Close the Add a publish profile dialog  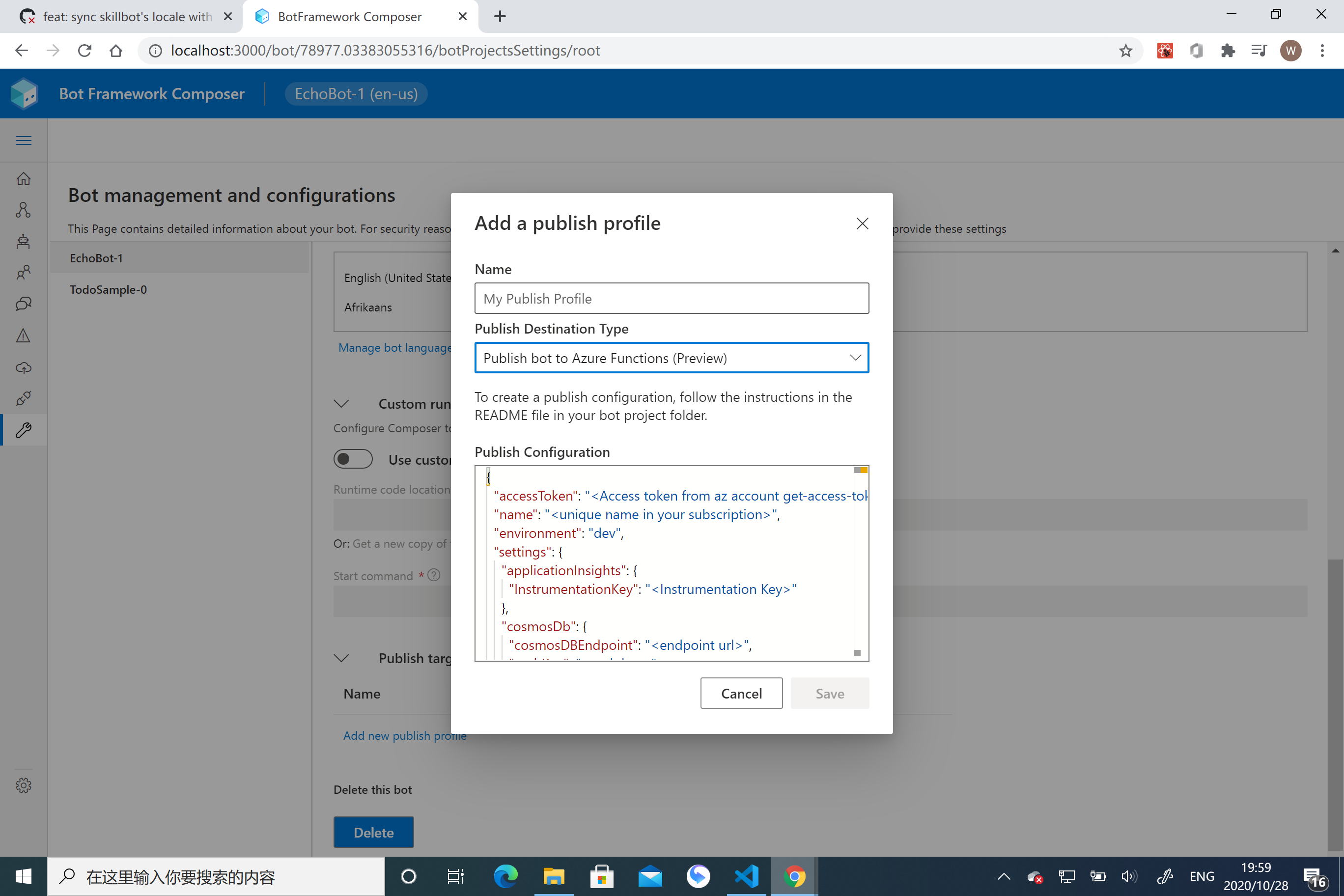(862, 224)
